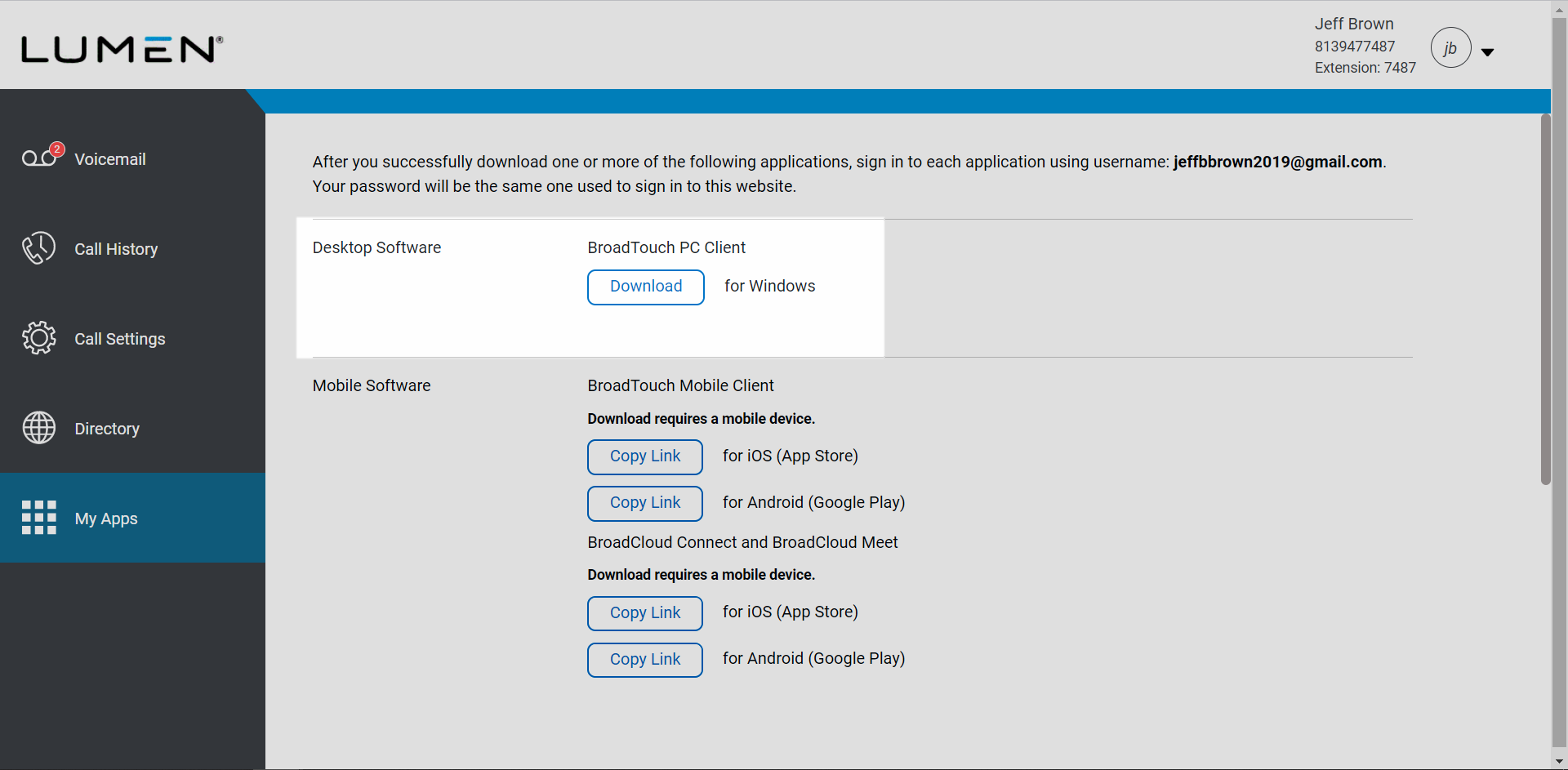Viewport: 1568px width, 770px height.
Task: Click the jb user avatar circle
Action: (1450, 48)
